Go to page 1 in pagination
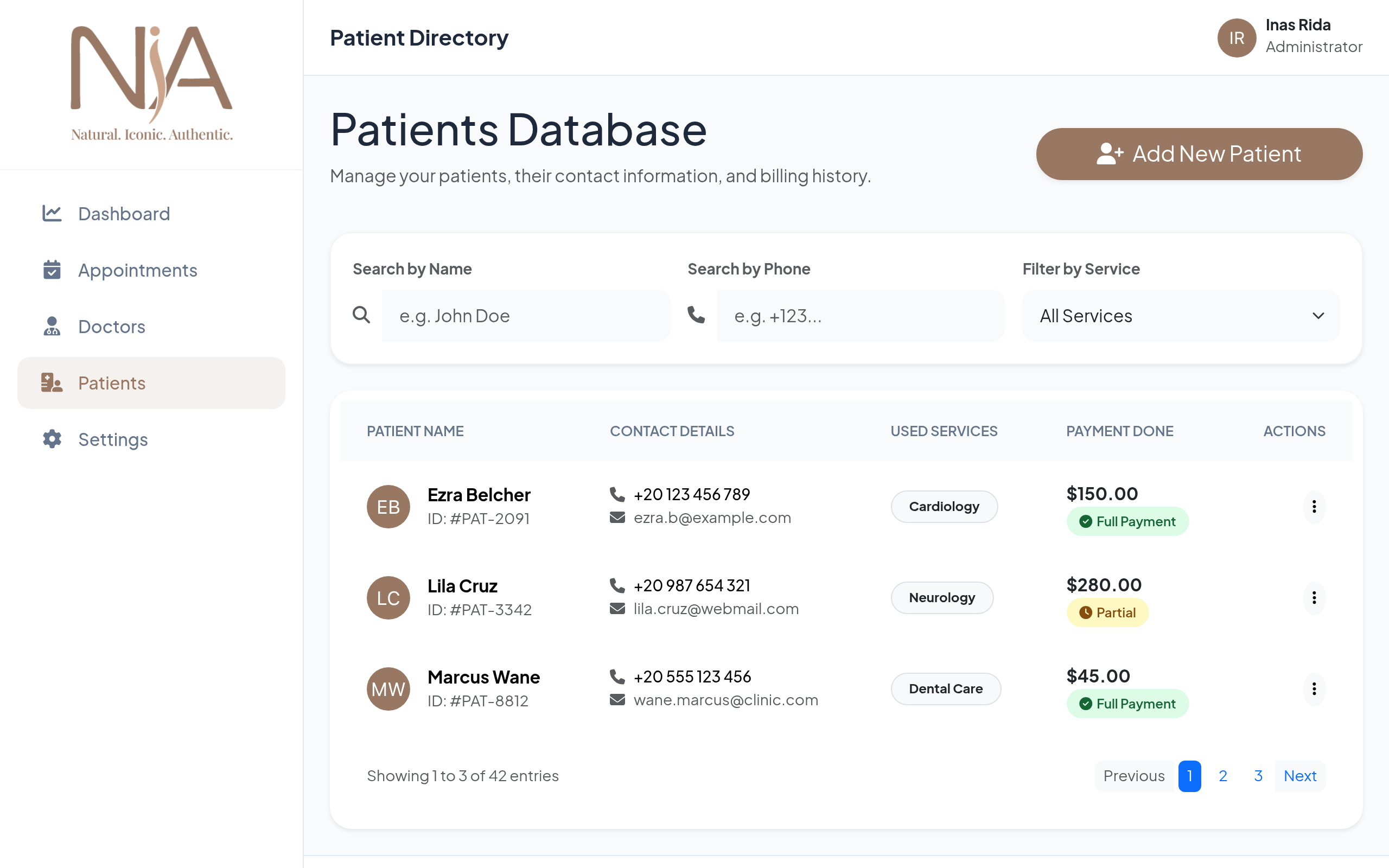1389x868 pixels. pyautogui.click(x=1189, y=776)
